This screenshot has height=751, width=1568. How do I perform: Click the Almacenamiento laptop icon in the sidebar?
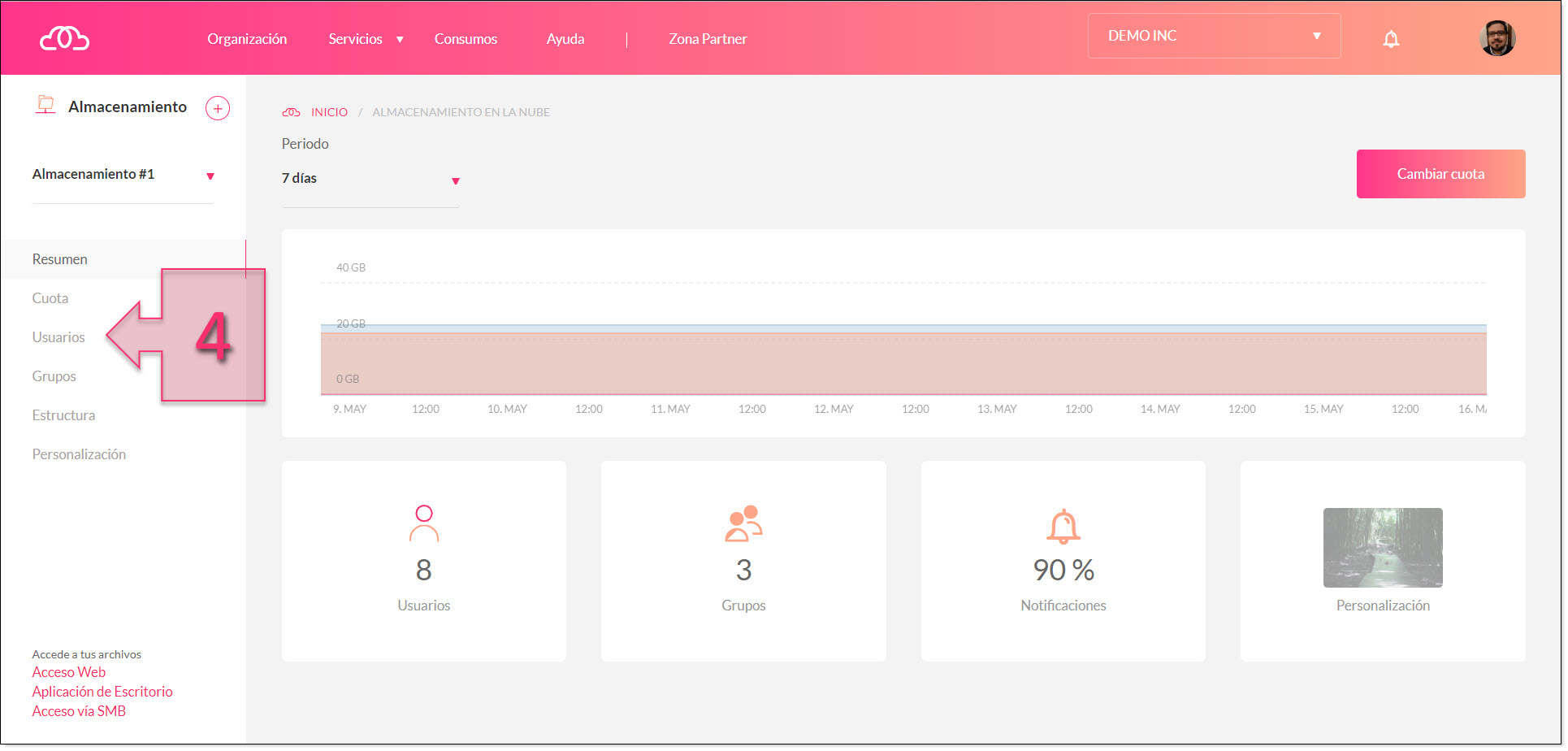pos(45,105)
